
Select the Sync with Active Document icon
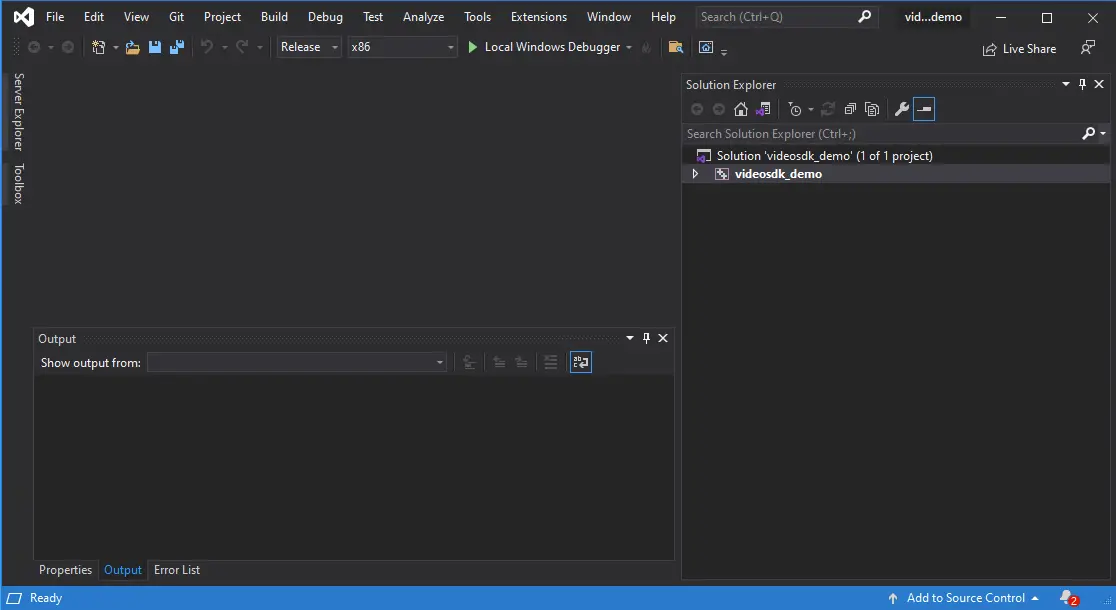point(763,109)
